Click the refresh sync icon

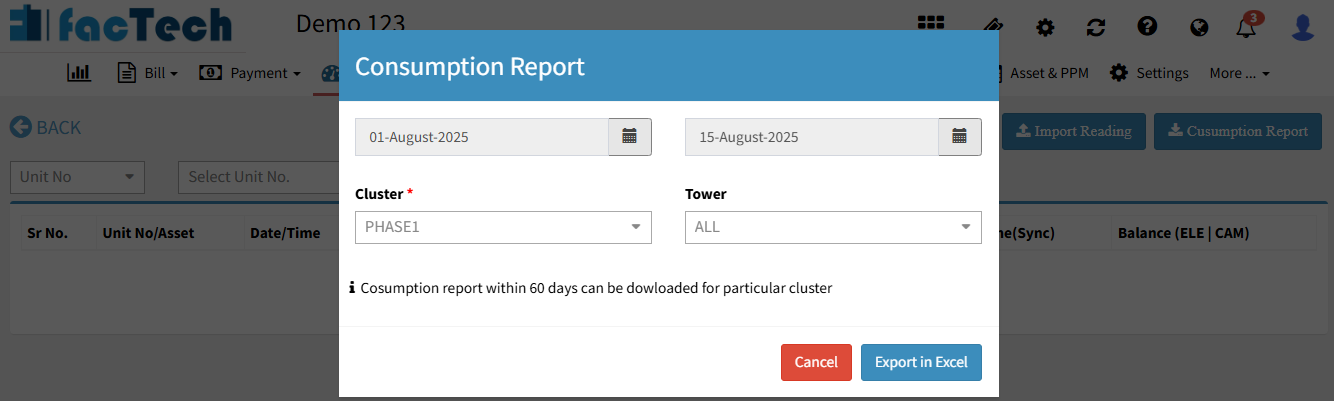(1096, 27)
